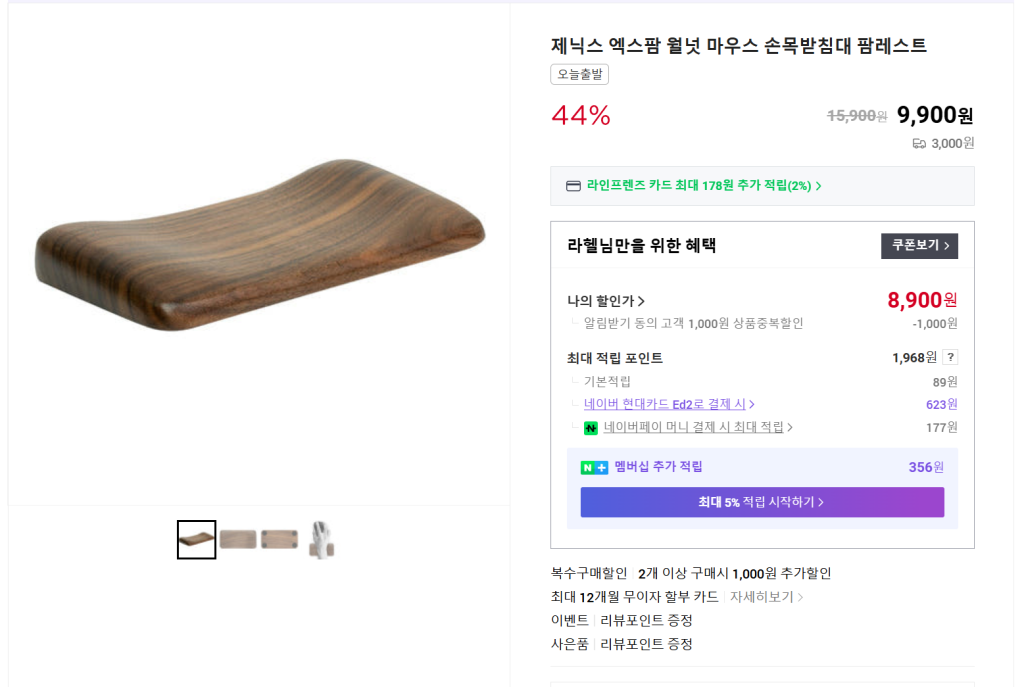Select the third product thumbnail
Viewport: 1024px width, 687px height.
point(279,540)
